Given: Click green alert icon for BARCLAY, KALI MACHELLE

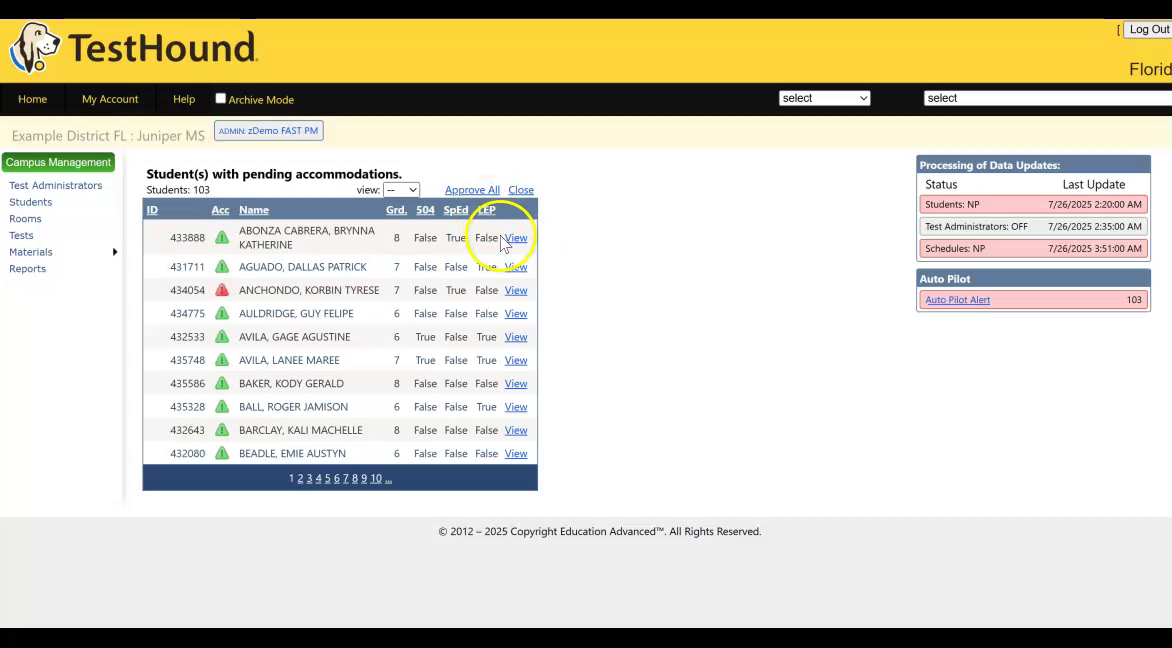Looking at the screenshot, I should click(x=222, y=430).
